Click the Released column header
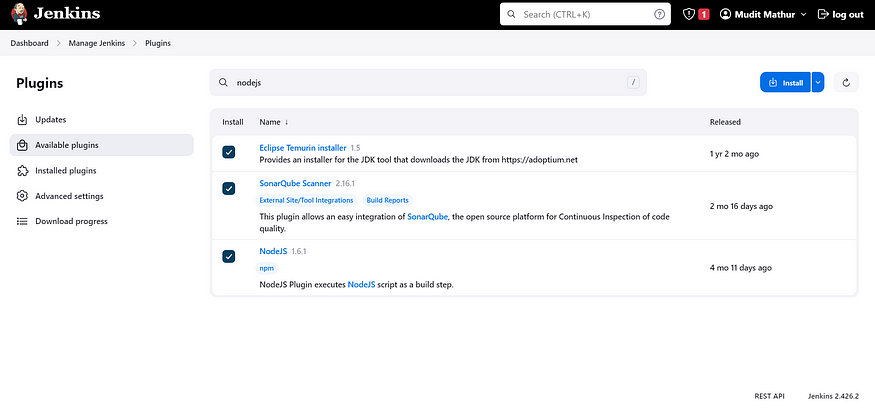 725,122
